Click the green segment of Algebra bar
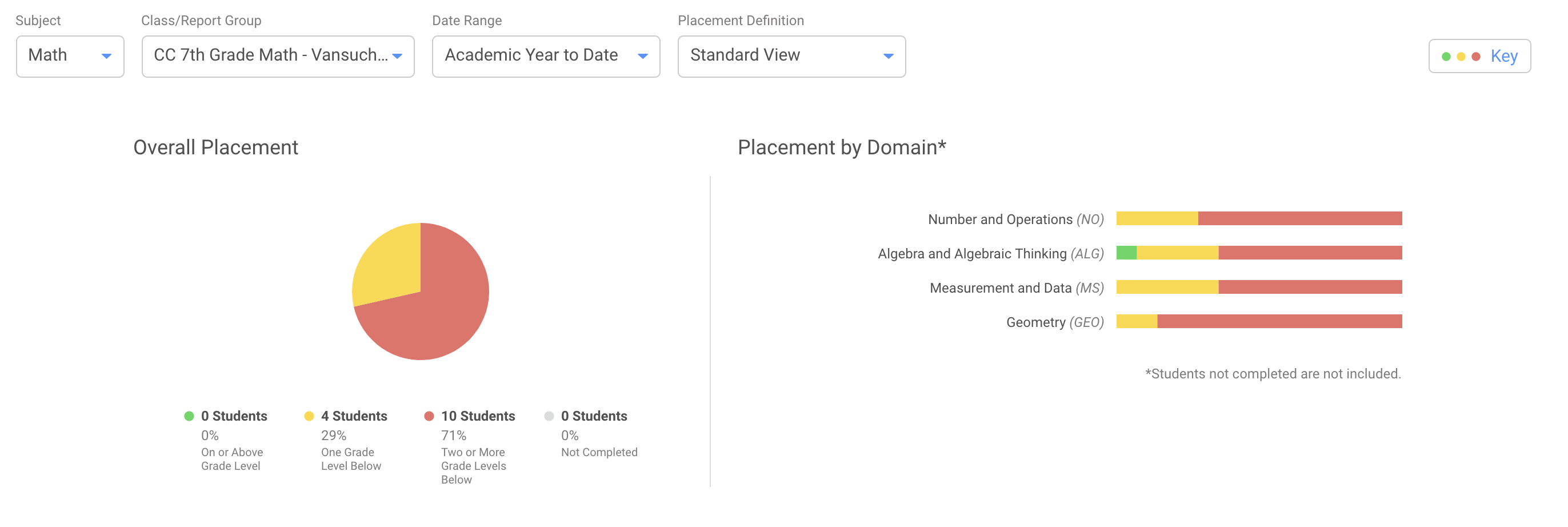Screen dimensions: 1568x527 click(x=1126, y=253)
